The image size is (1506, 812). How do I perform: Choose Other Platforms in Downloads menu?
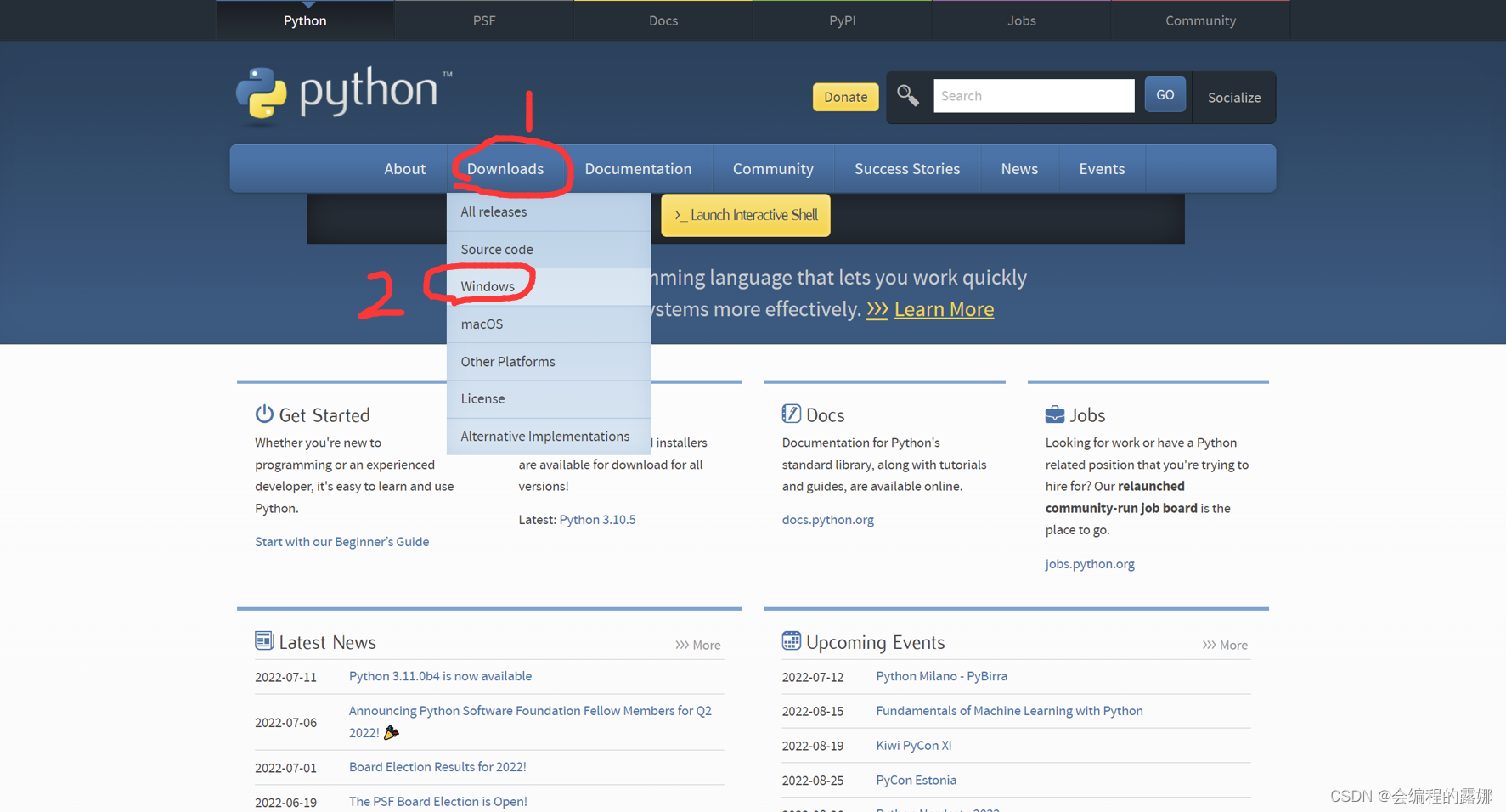tap(549, 362)
